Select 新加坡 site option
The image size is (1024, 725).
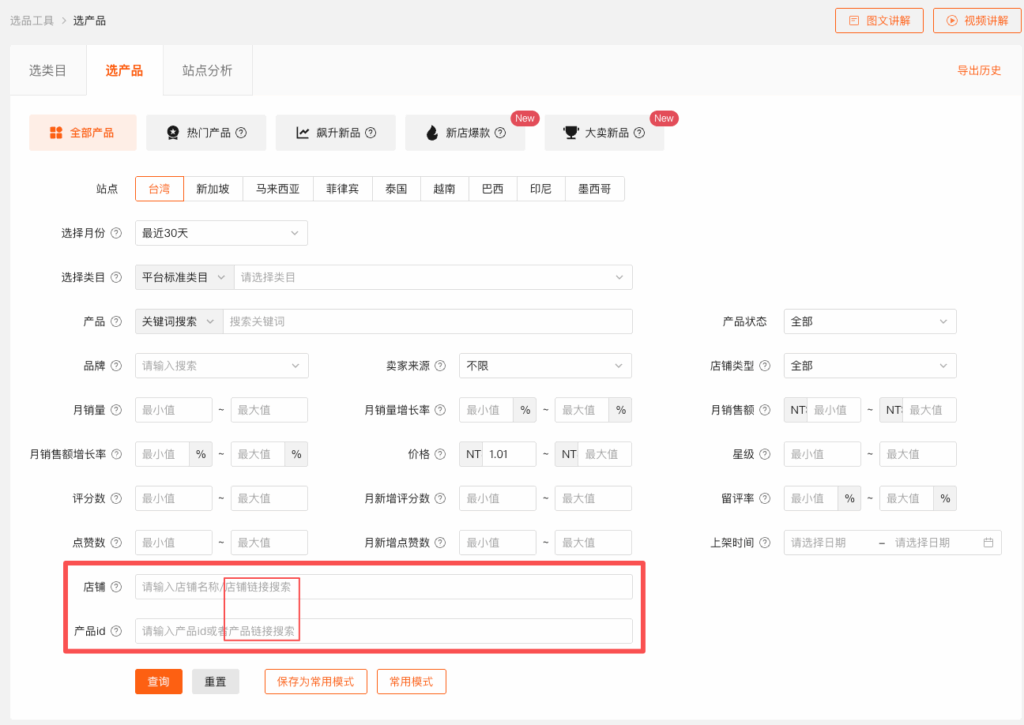tap(213, 189)
